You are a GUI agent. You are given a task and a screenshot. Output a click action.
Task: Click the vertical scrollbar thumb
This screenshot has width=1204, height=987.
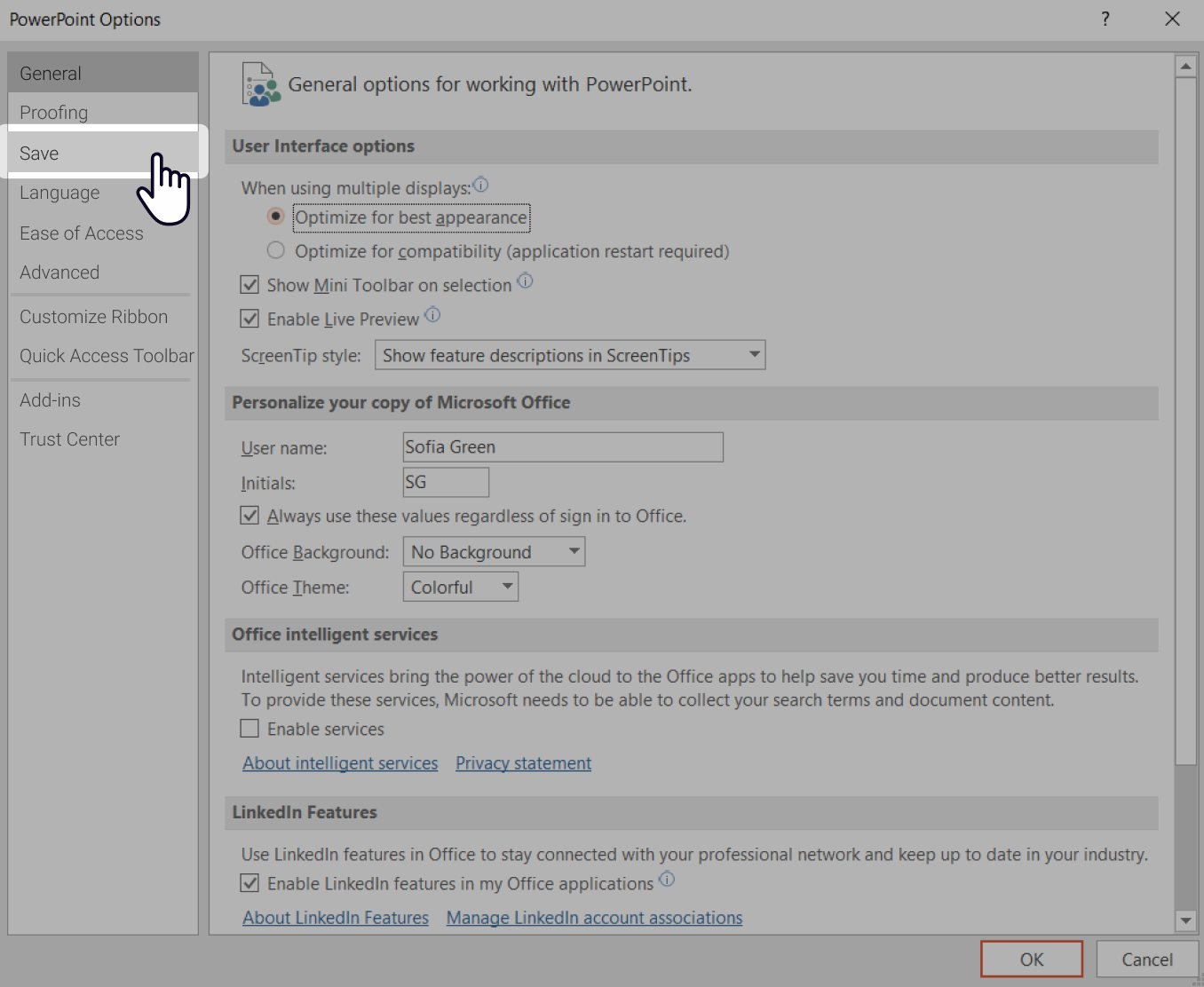click(x=1185, y=421)
